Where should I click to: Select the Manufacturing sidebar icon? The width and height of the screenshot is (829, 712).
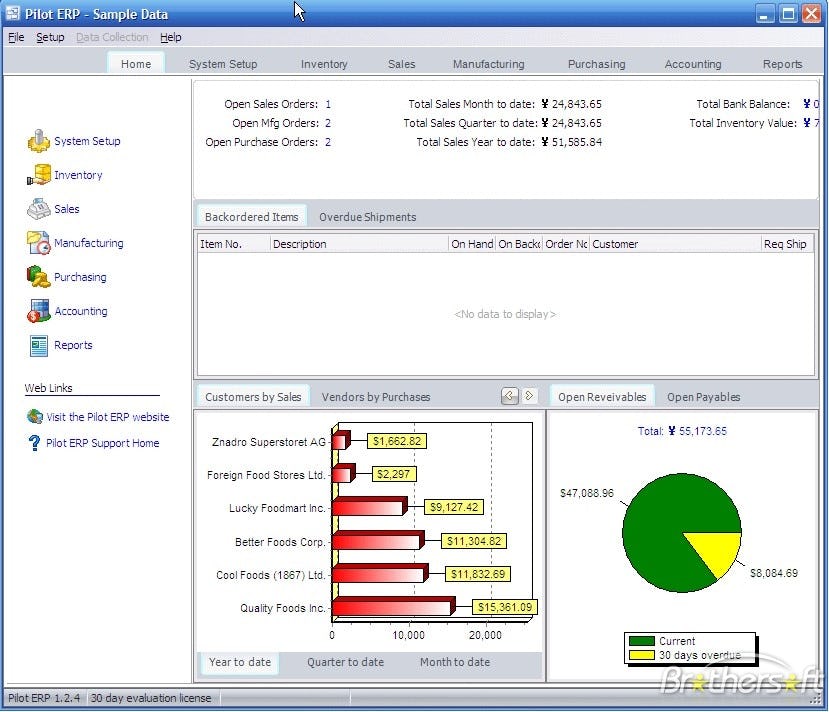click(x=39, y=243)
